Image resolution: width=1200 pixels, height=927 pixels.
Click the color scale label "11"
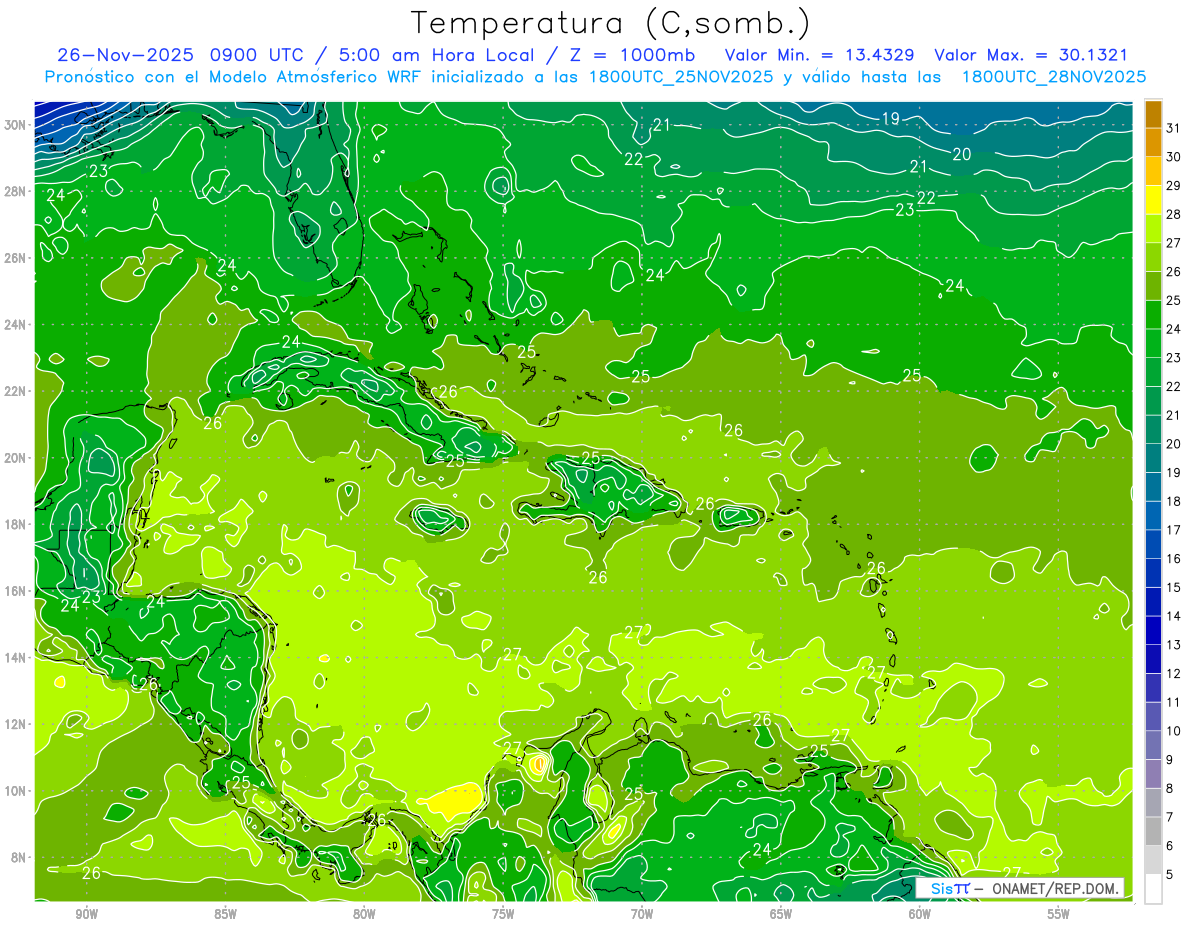coord(1174,702)
